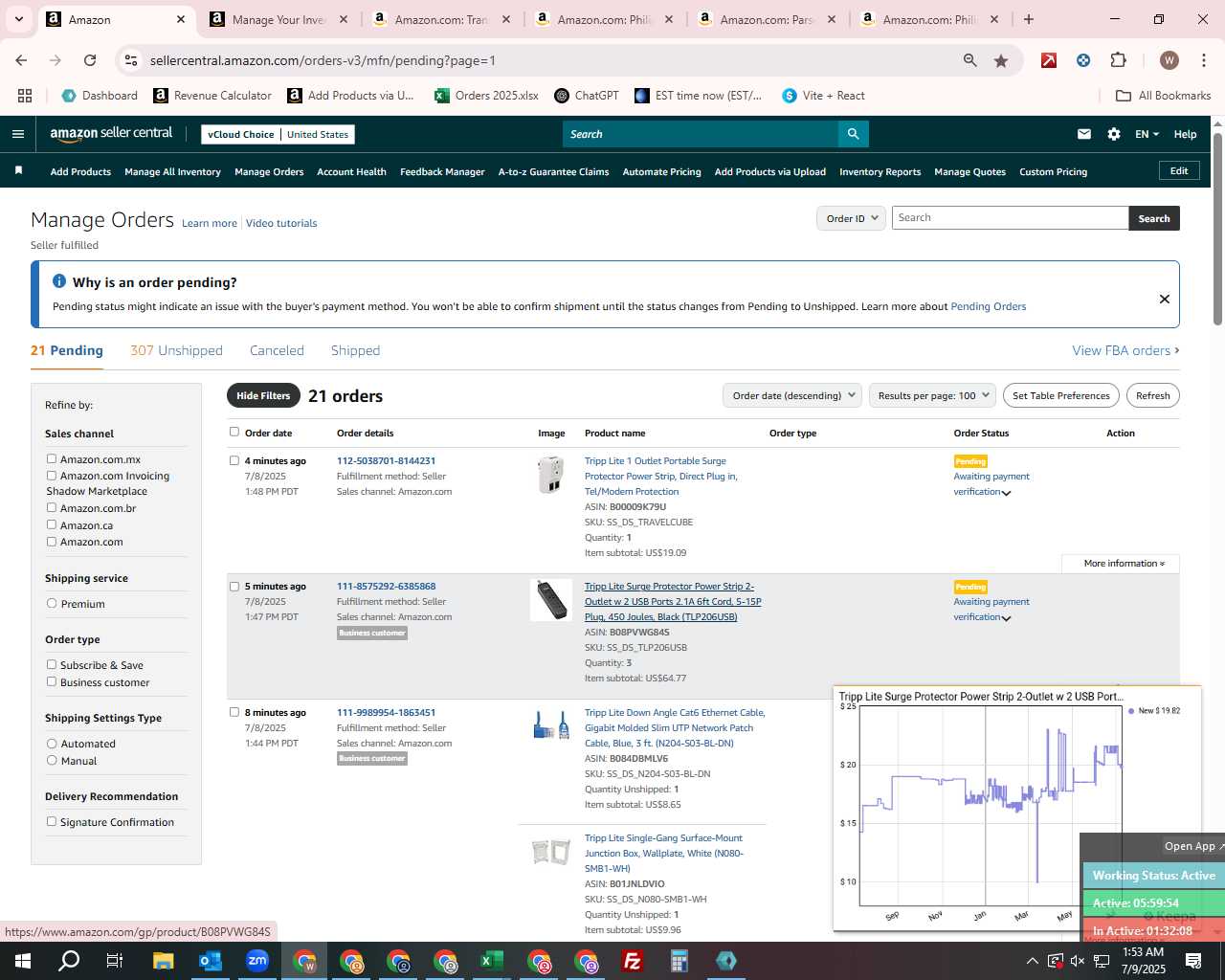Click Set Table Preferences button

[x=1060, y=395]
